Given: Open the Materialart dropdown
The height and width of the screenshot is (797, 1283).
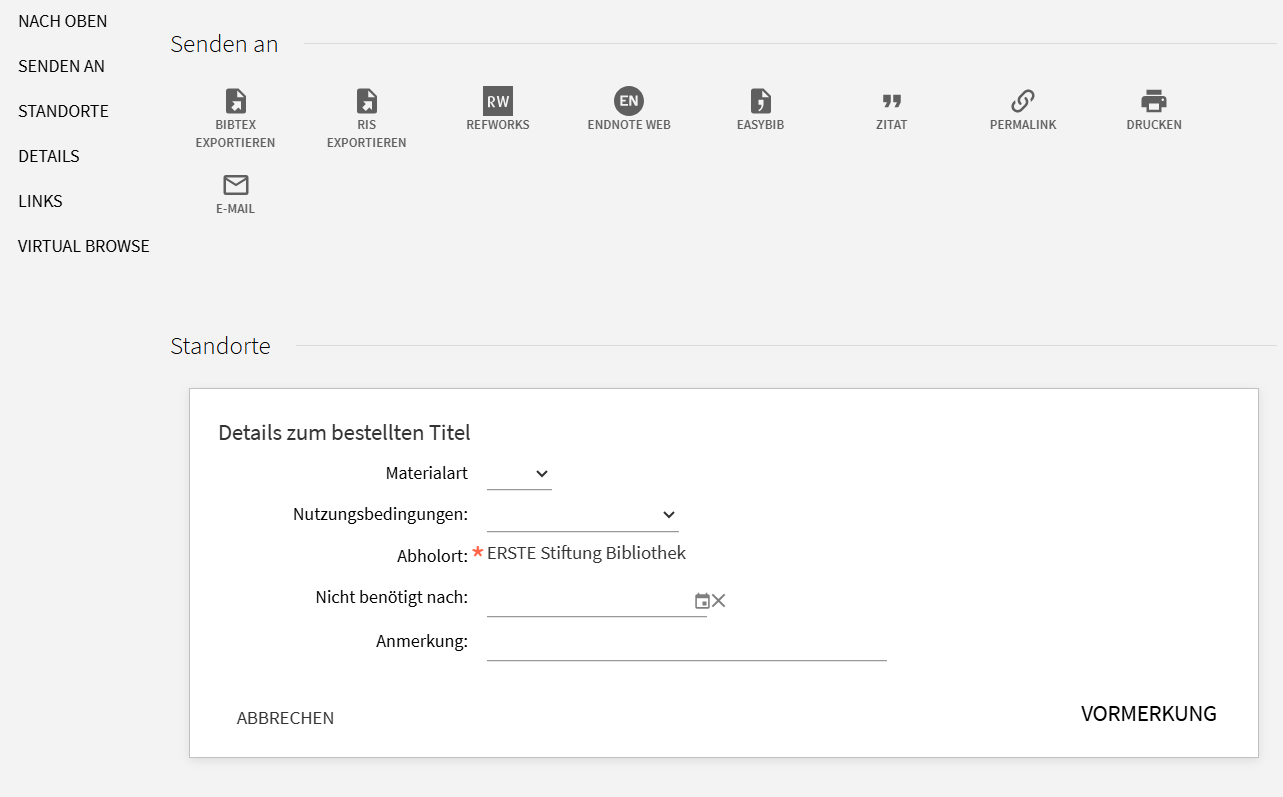Looking at the screenshot, I should (x=519, y=474).
